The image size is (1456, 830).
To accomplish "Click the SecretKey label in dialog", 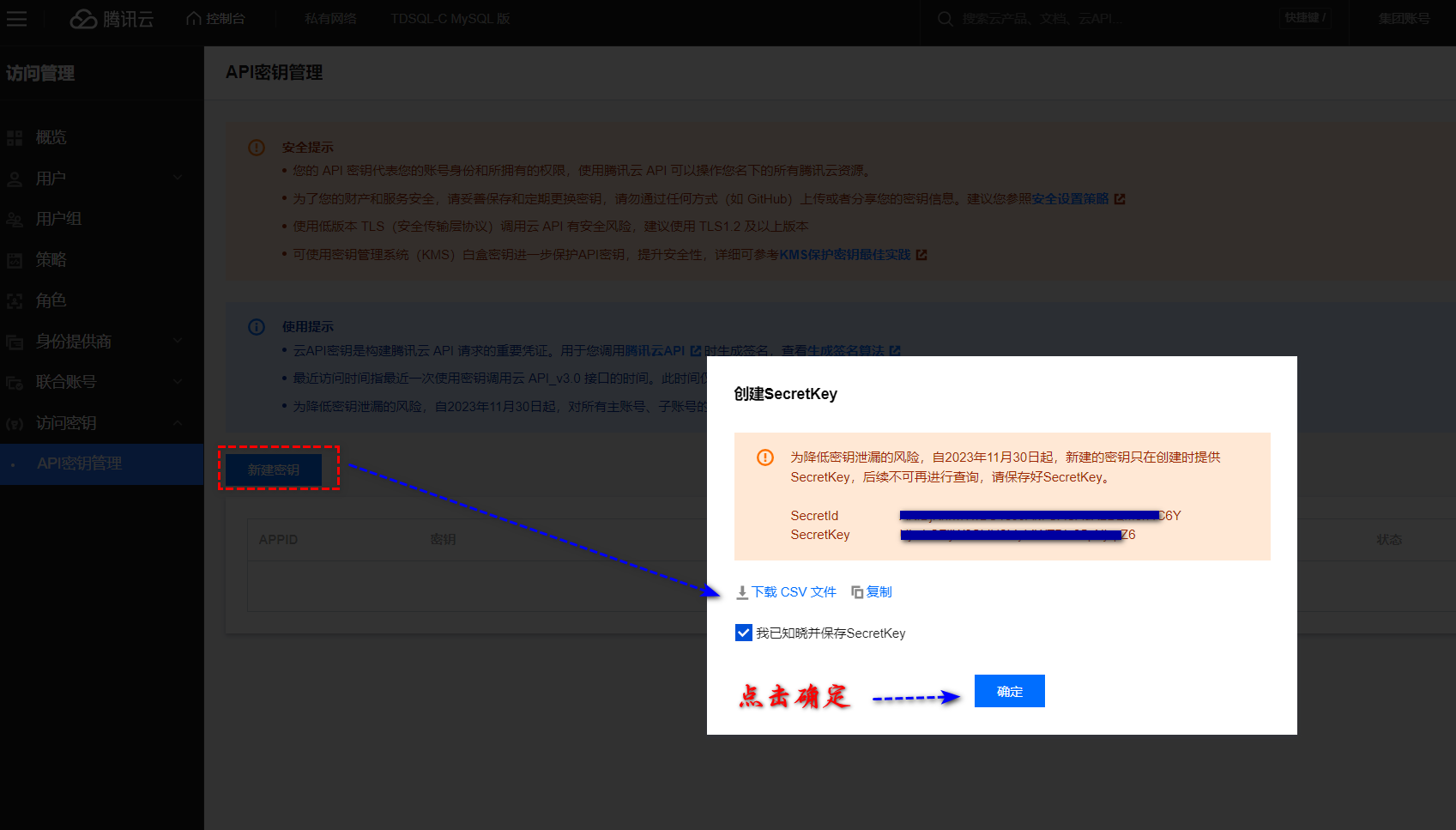I will (820, 535).
